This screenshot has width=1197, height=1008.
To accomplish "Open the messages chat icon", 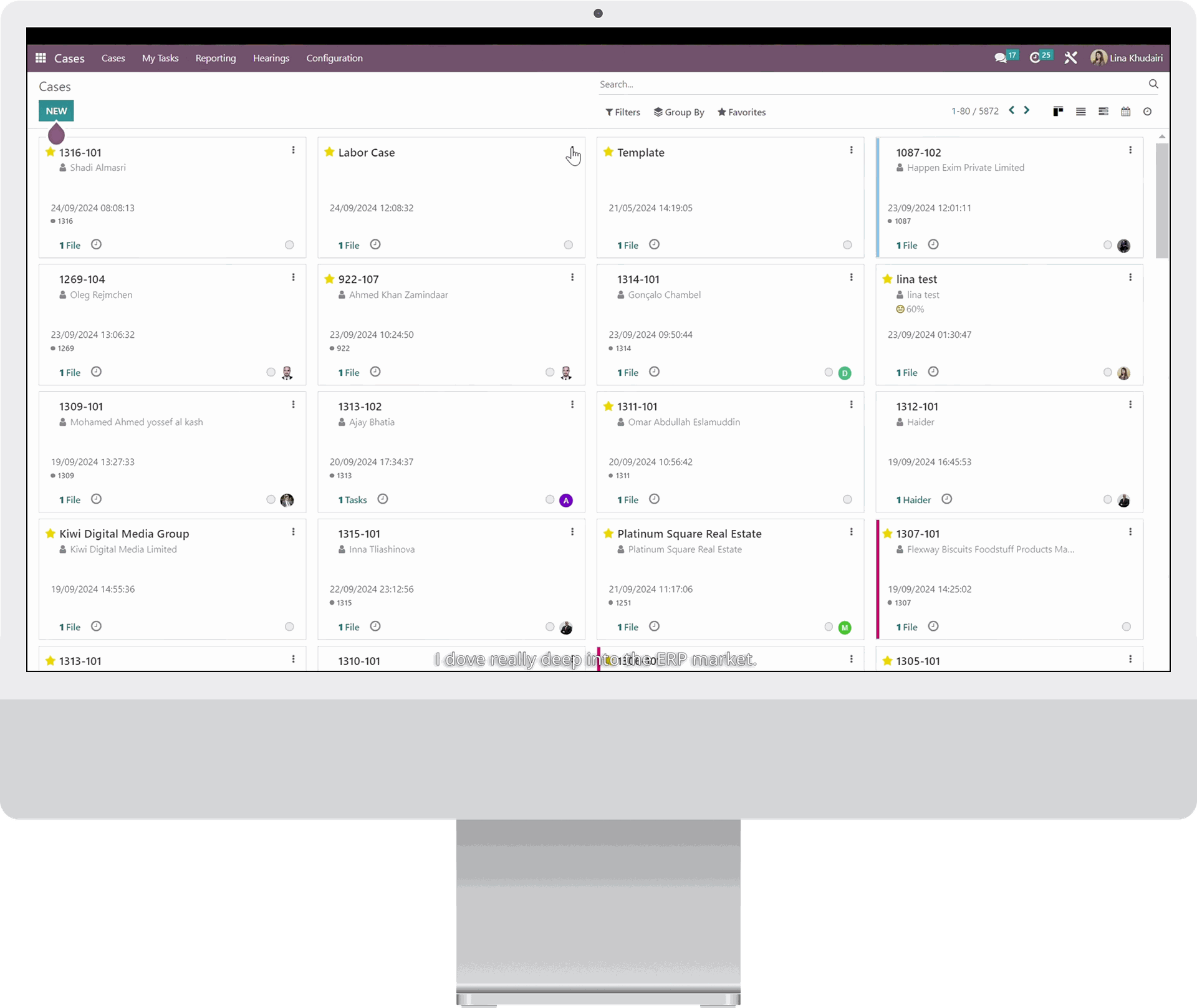I will pyautogui.click(x=1001, y=58).
